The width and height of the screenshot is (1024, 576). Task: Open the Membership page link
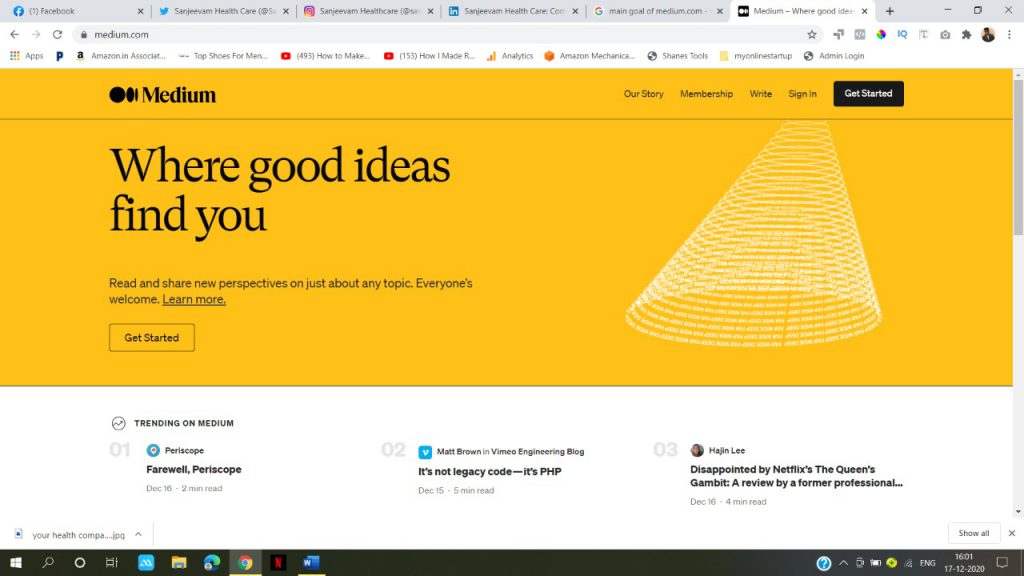706,94
